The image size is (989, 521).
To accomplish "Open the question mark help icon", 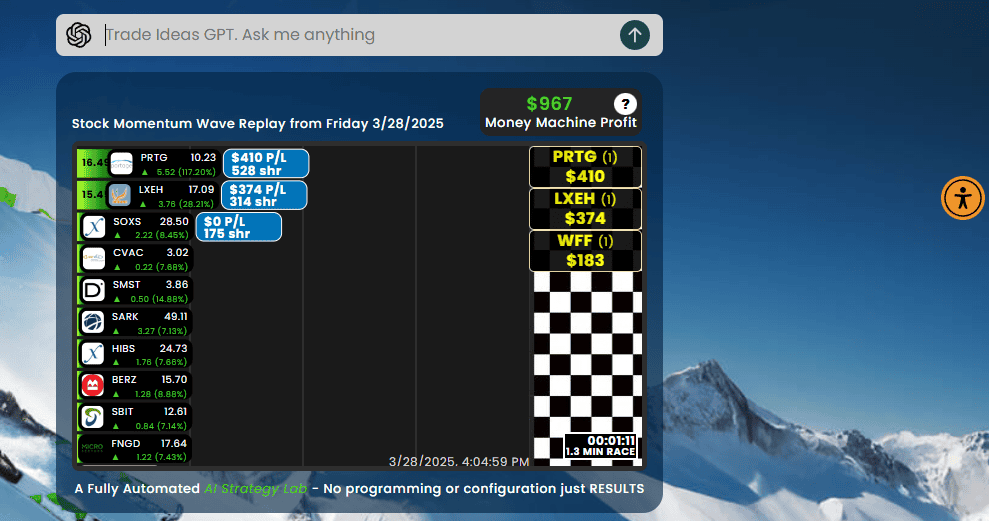I will (x=625, y=104).
